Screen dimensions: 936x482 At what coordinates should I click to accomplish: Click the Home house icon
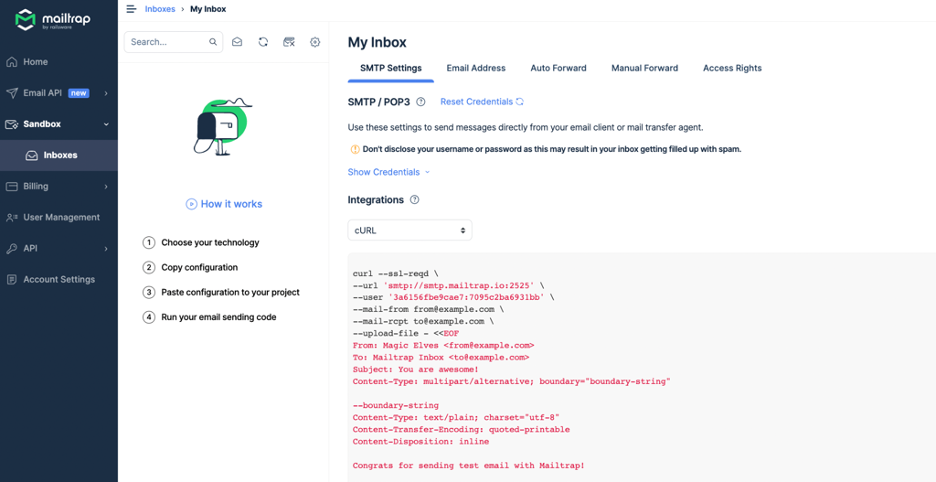click(11, 62)
